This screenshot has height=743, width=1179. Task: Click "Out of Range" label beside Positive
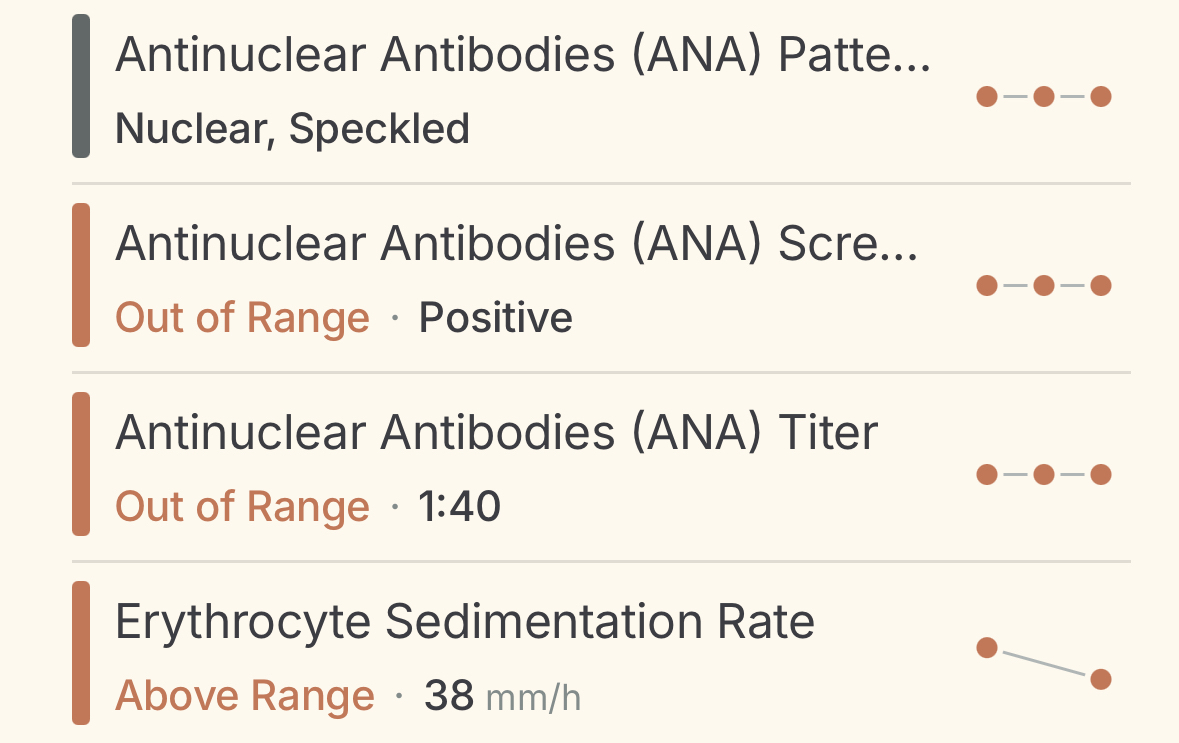click(242, 318)
